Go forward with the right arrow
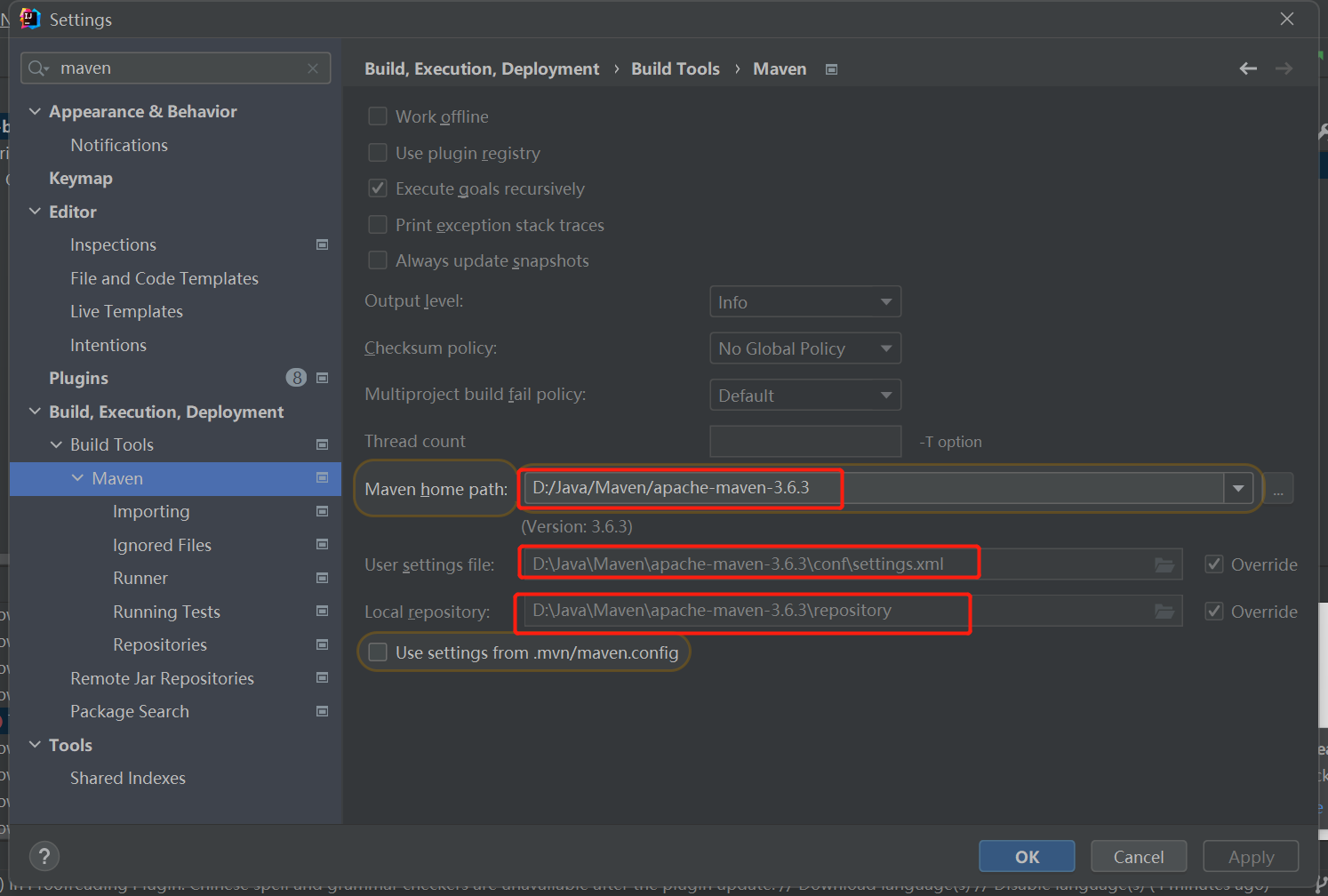1328x896 pixels. point(1284,68)
